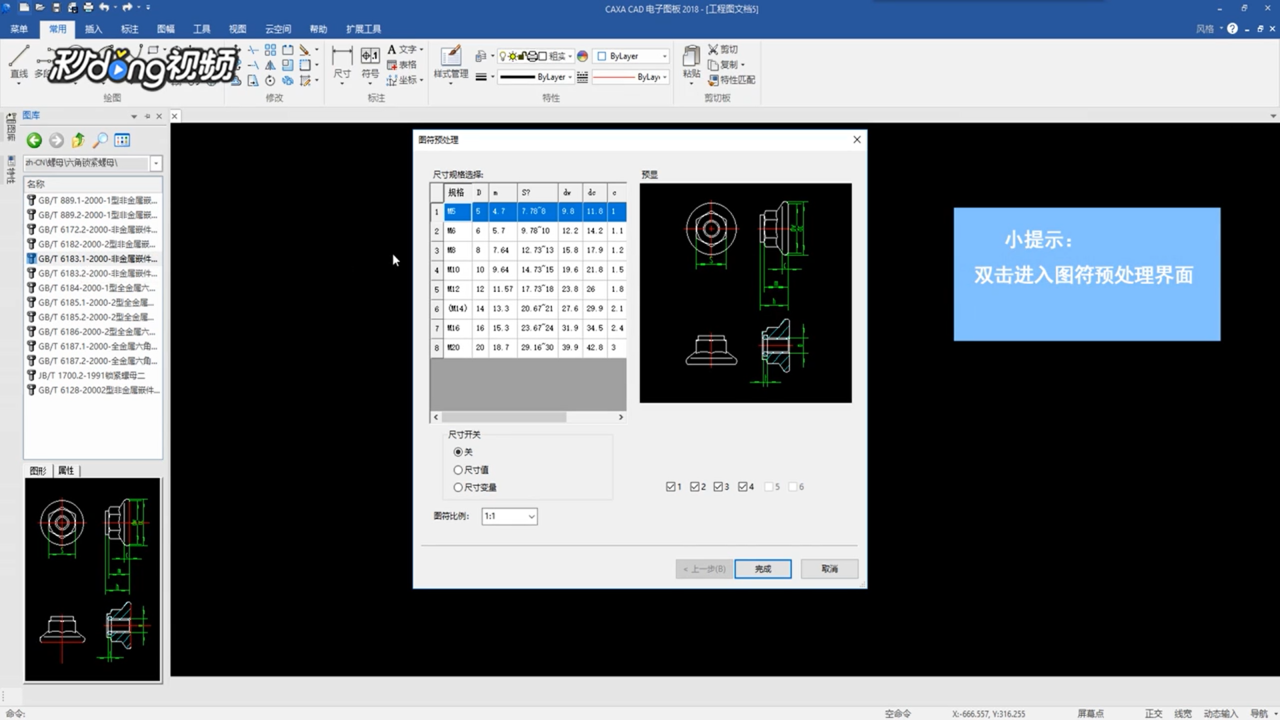The height and width of the screenshot is (720, 1280).
Task: Click the grey forward arrow in library panel
Action: 56,141
